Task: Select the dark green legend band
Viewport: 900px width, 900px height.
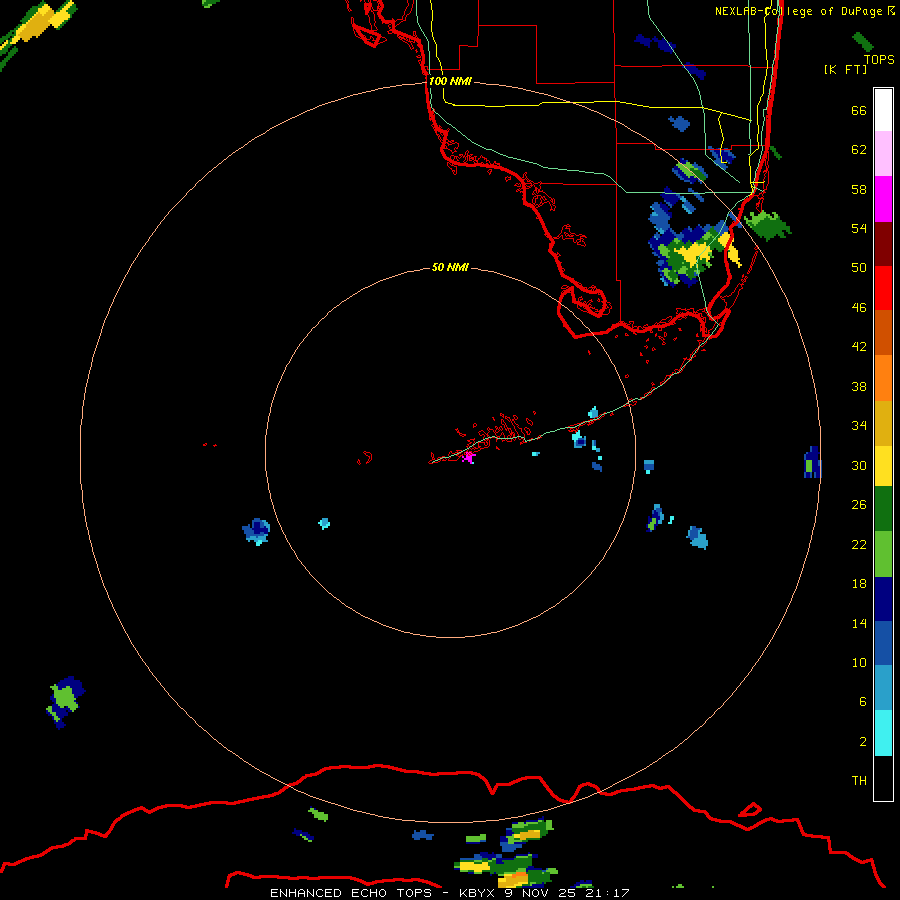Action: point(883,508)
